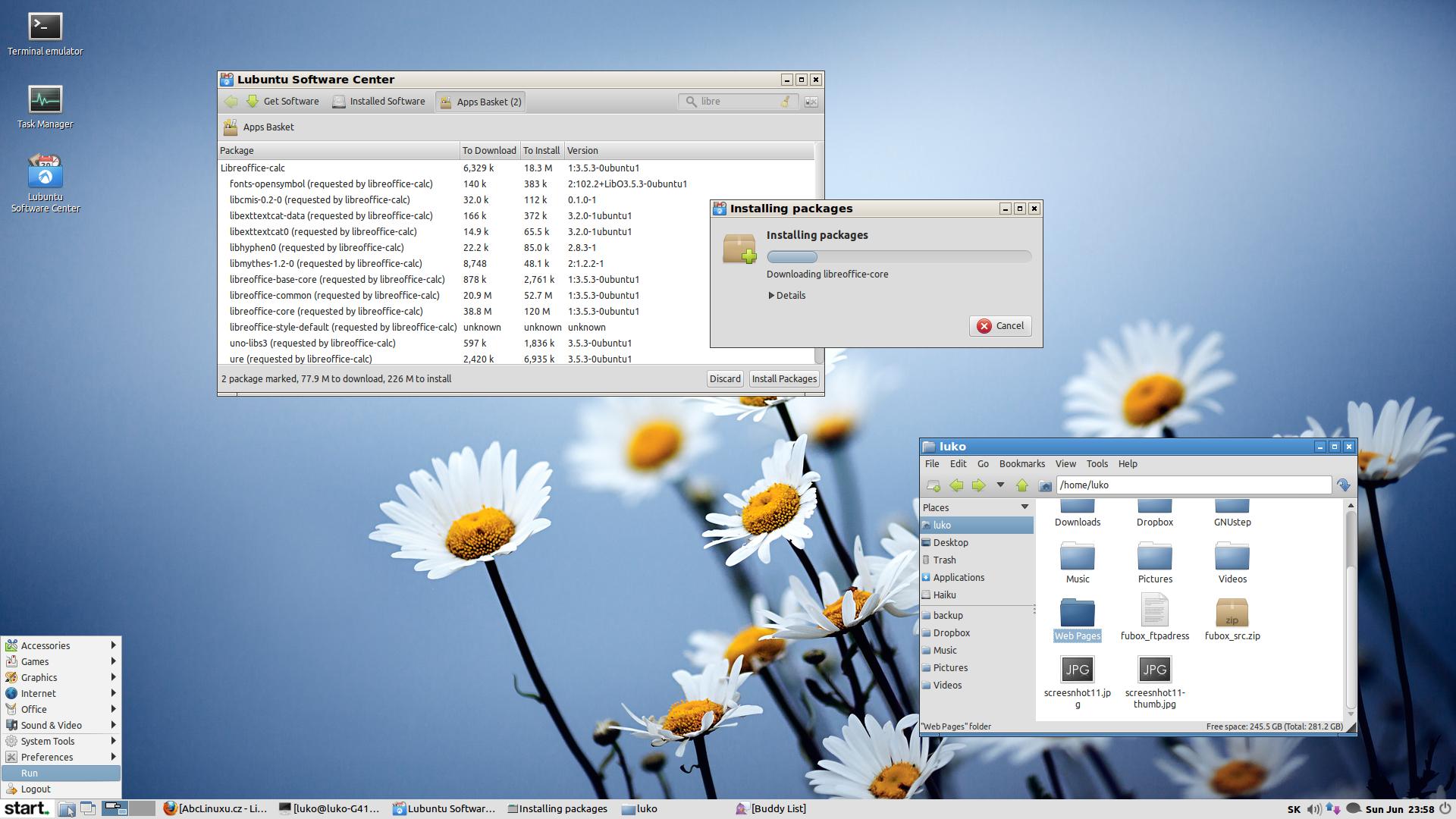Click the reload/go arrow next to path bar
The height and width of the screenshot is (819, 1456).
point(1344,485)
